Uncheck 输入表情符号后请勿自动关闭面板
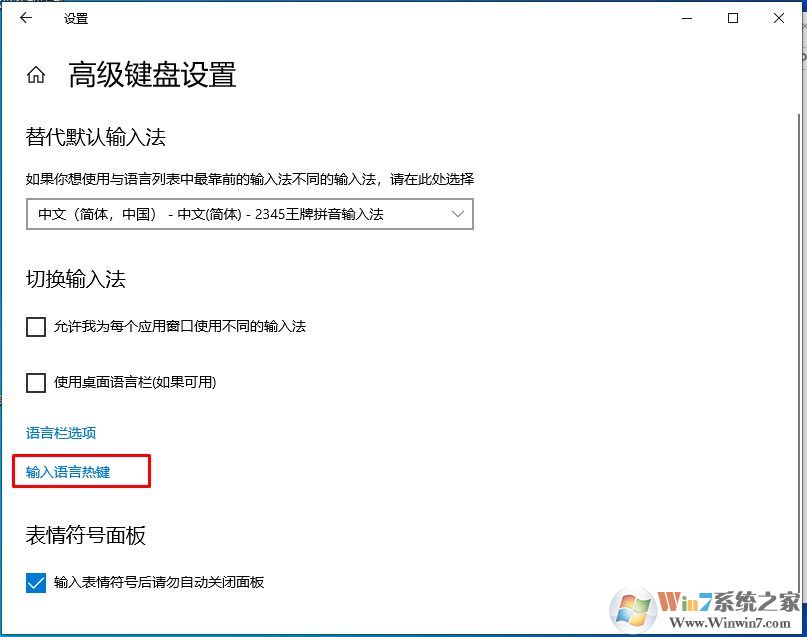The image size is (807, 637). (x=36, y=582)
